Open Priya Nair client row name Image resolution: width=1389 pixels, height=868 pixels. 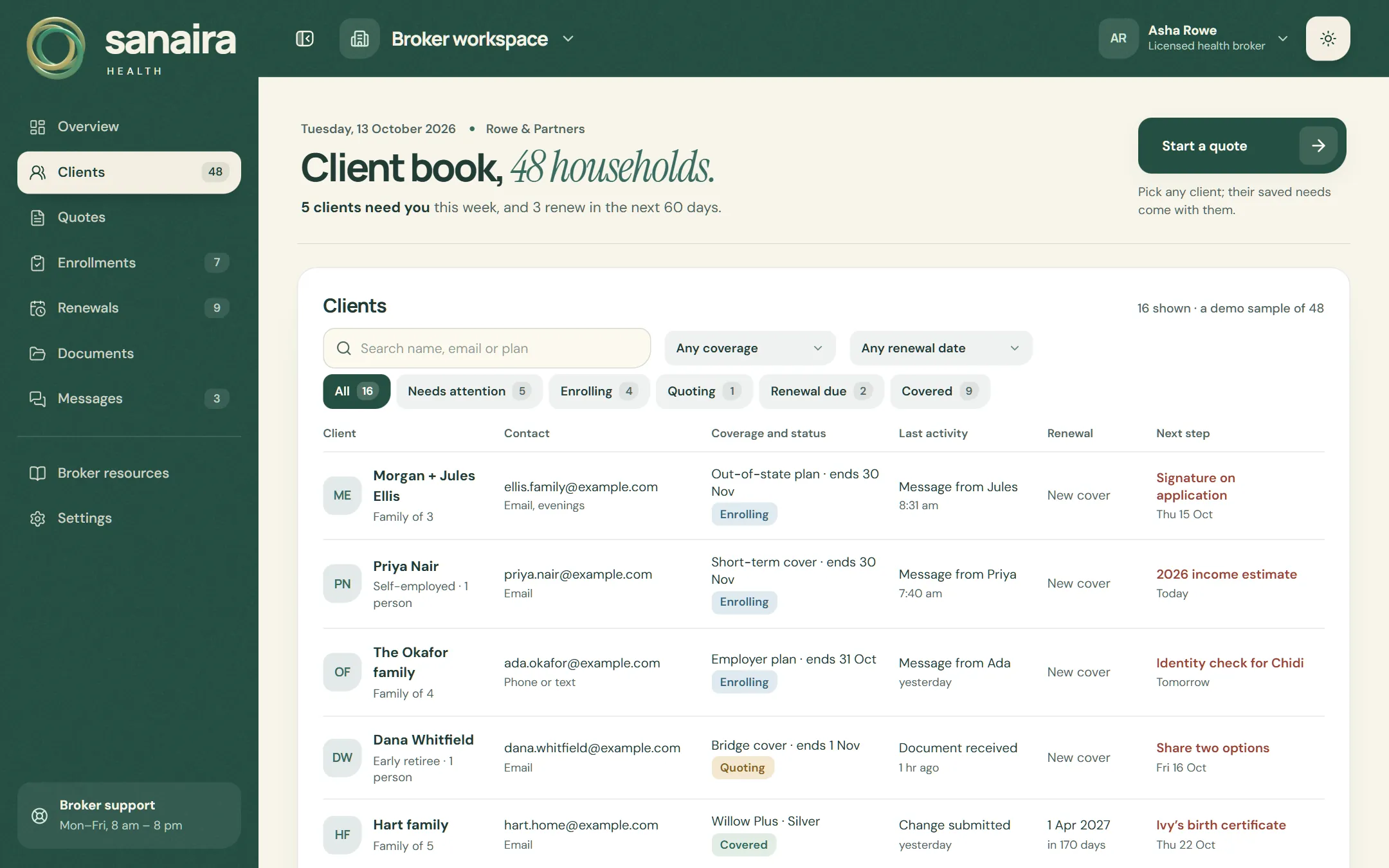point(406,566)
